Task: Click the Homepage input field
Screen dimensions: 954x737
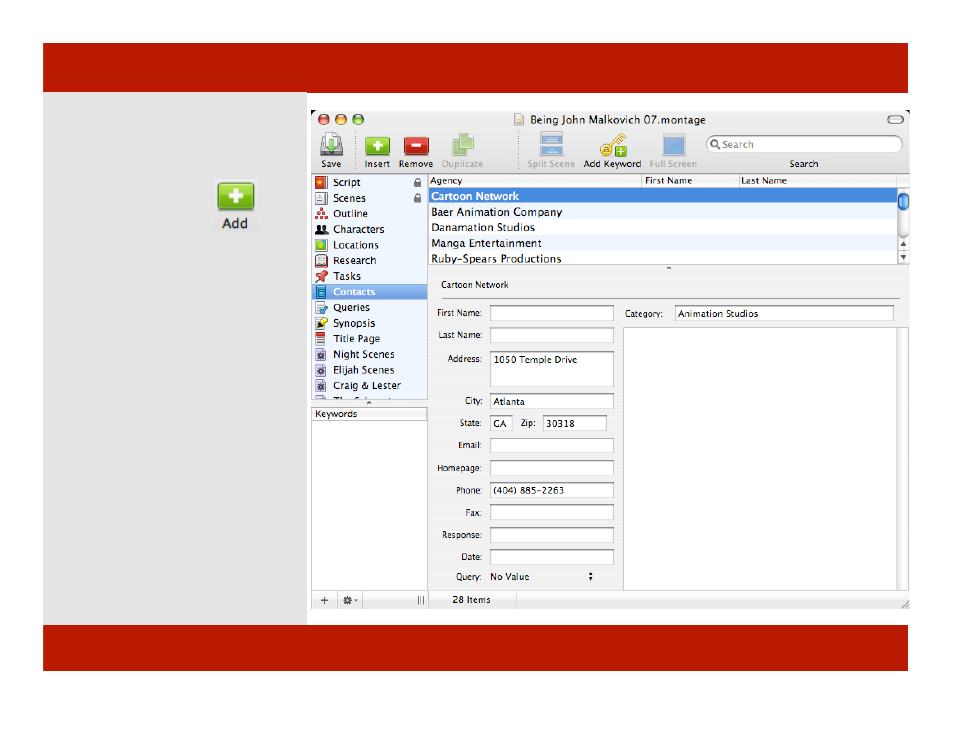Action: click(552, 468)
